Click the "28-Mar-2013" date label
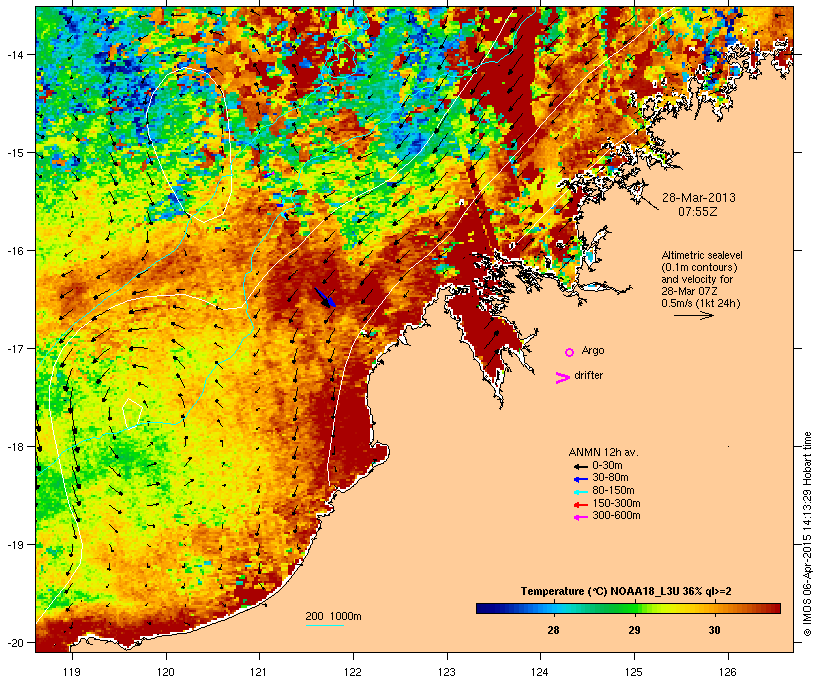This screenshot has width=820, height=680. (x=699, y=198)
